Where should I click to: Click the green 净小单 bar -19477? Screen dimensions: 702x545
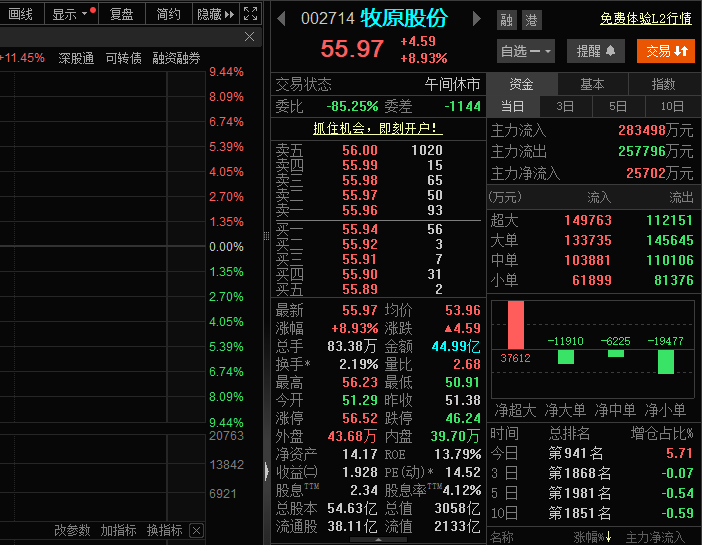point(666,361)
